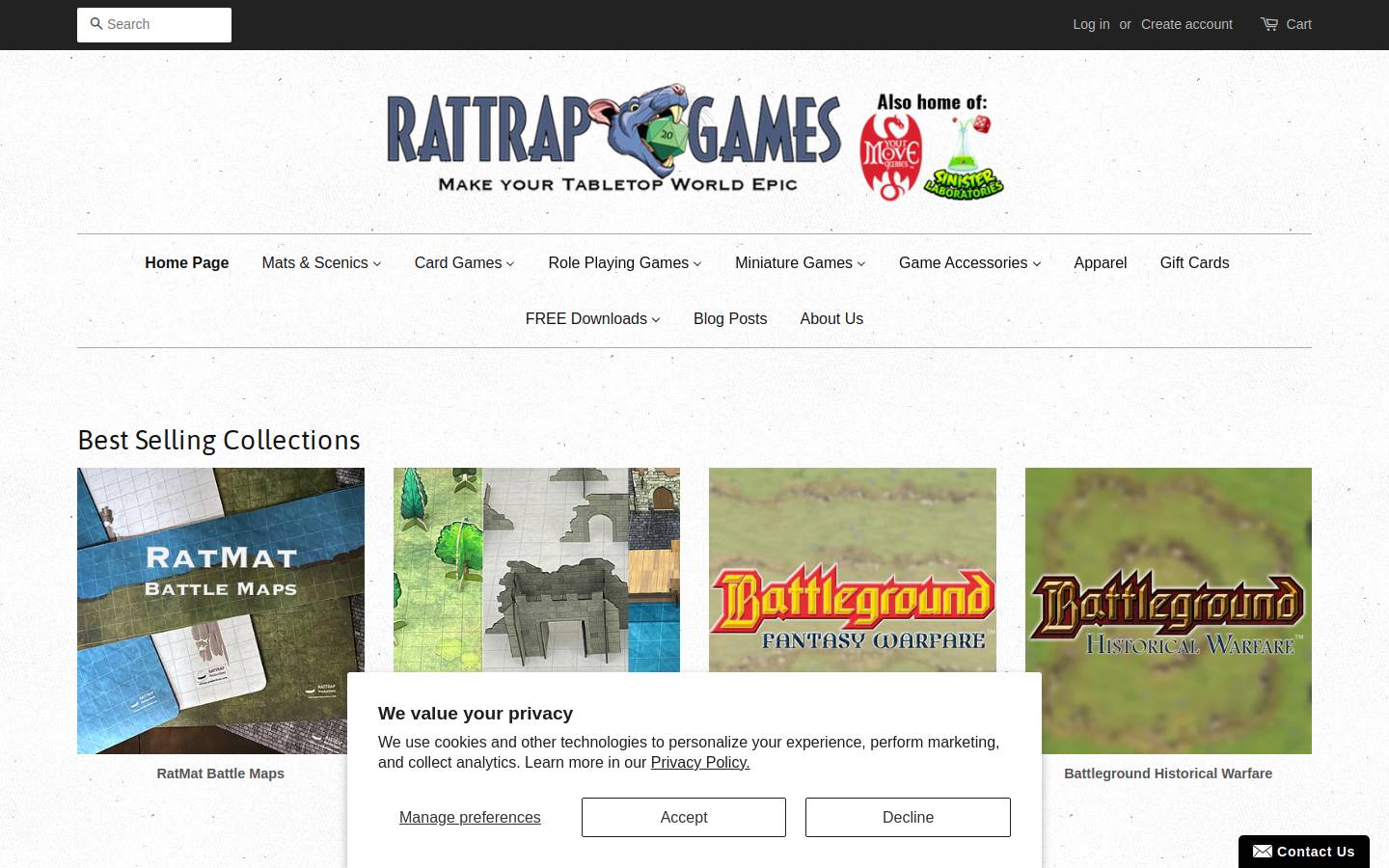Click the Your Move Games dragon logo
This screenshot has width=1389, height=868.
coord(890,157)
